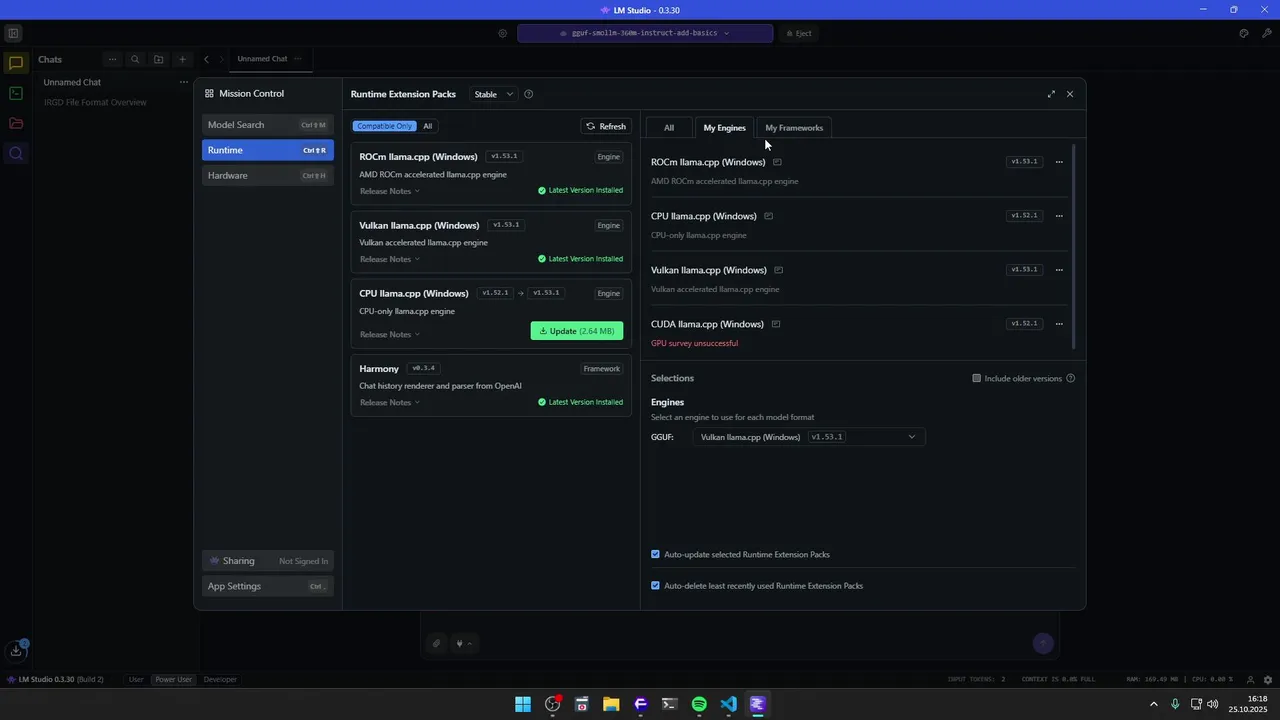Screen dimensions: 1280x720
Task: Click the Unnamed Chat tab at top
Action: click(262, 59)
